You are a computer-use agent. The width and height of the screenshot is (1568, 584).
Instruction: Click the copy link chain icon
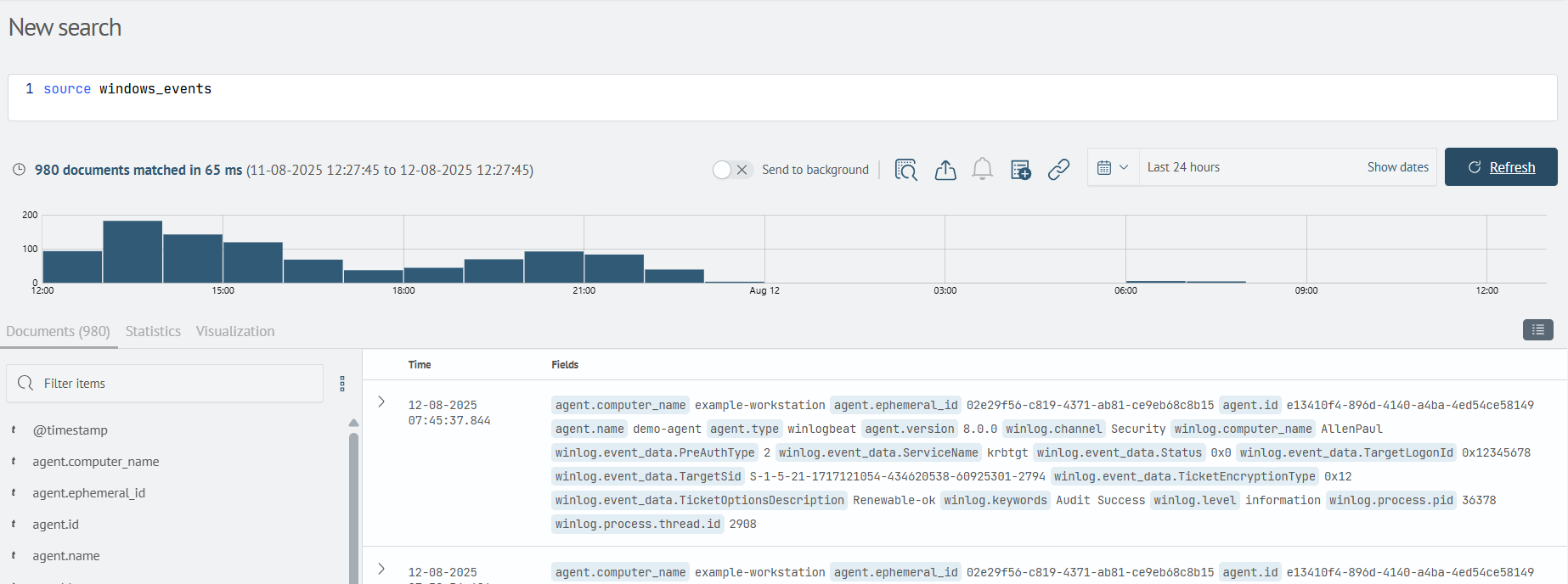tap(1058, 170)
